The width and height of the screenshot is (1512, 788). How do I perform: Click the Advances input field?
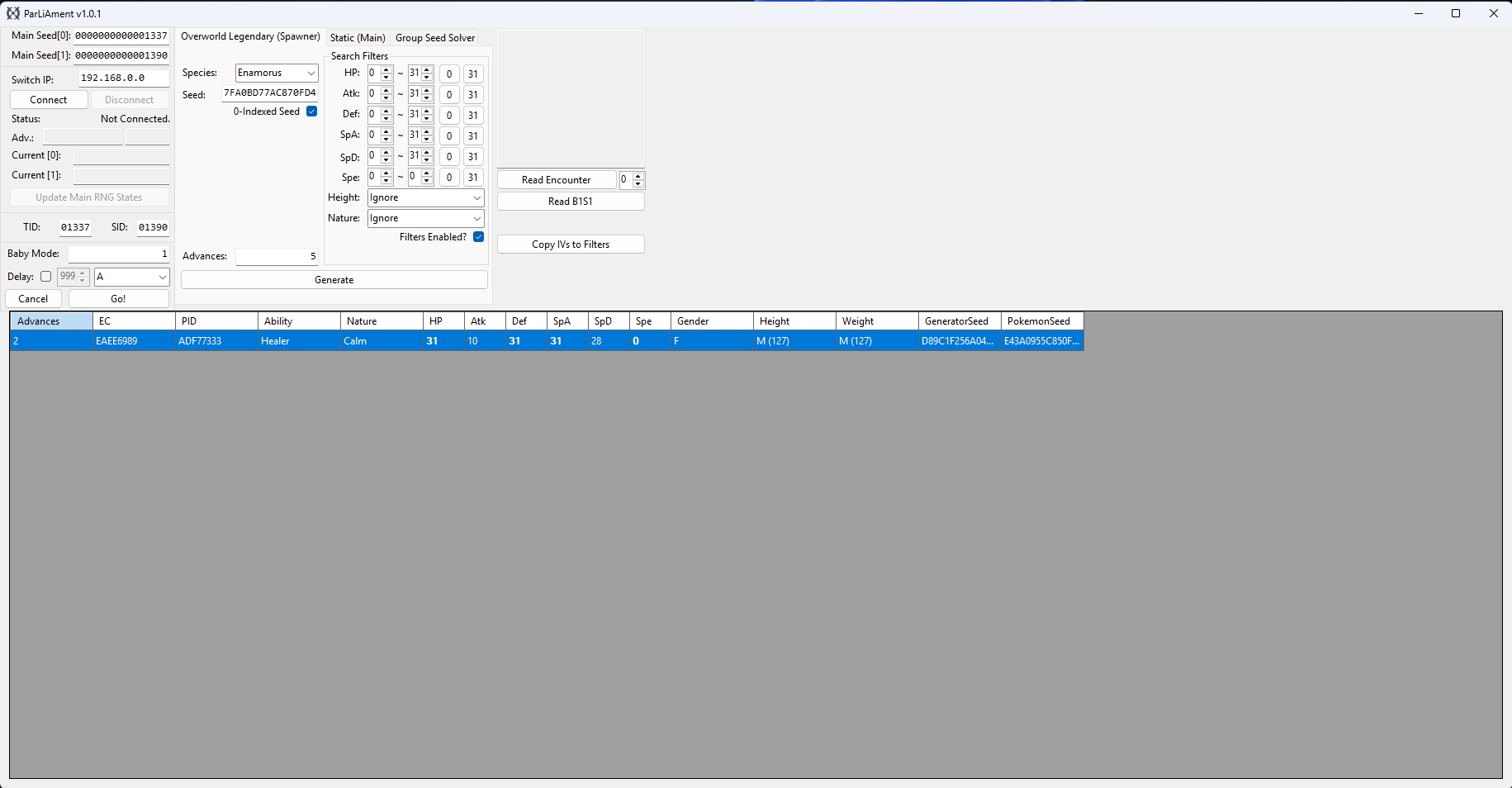[277, 256]
